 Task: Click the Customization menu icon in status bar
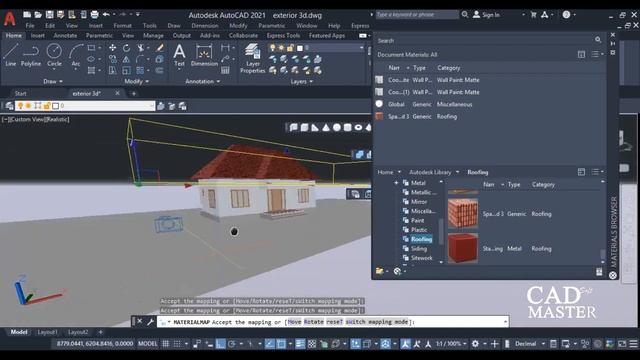pos(633,344)
